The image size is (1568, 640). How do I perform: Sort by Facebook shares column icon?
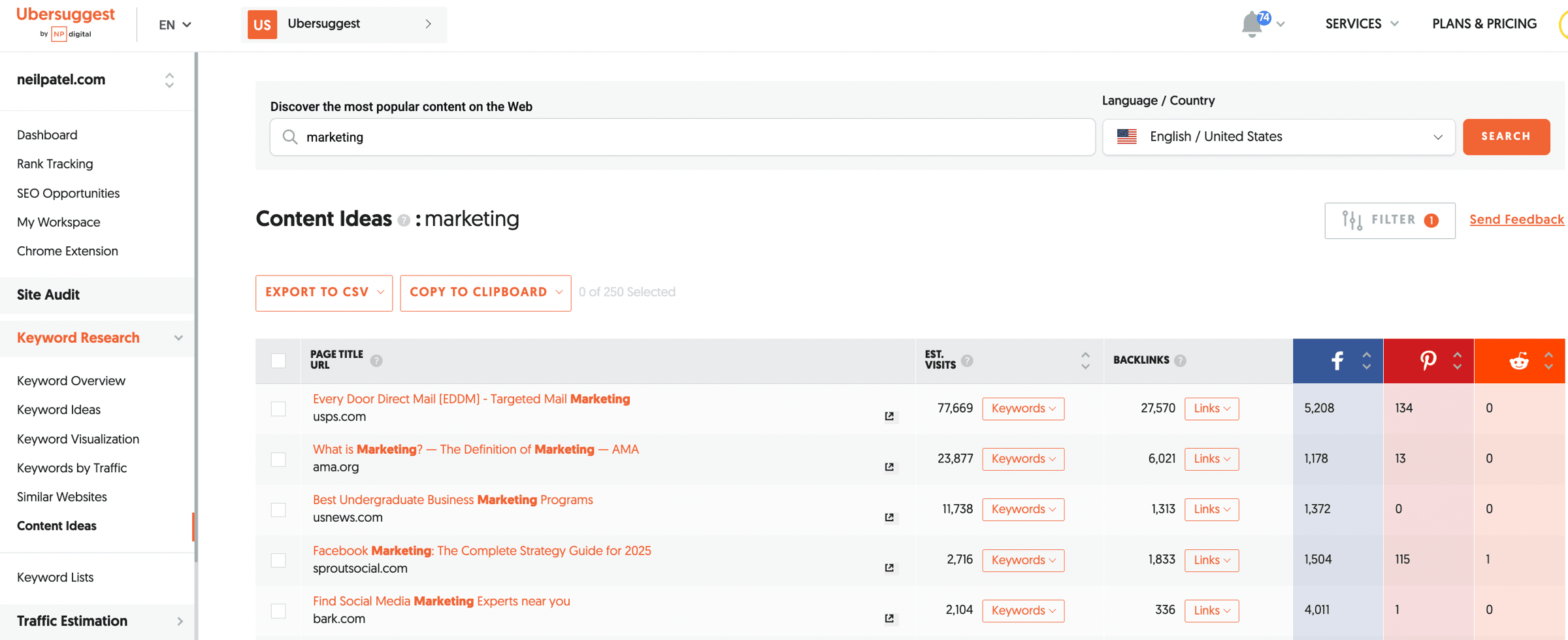tap(1366, 360)
